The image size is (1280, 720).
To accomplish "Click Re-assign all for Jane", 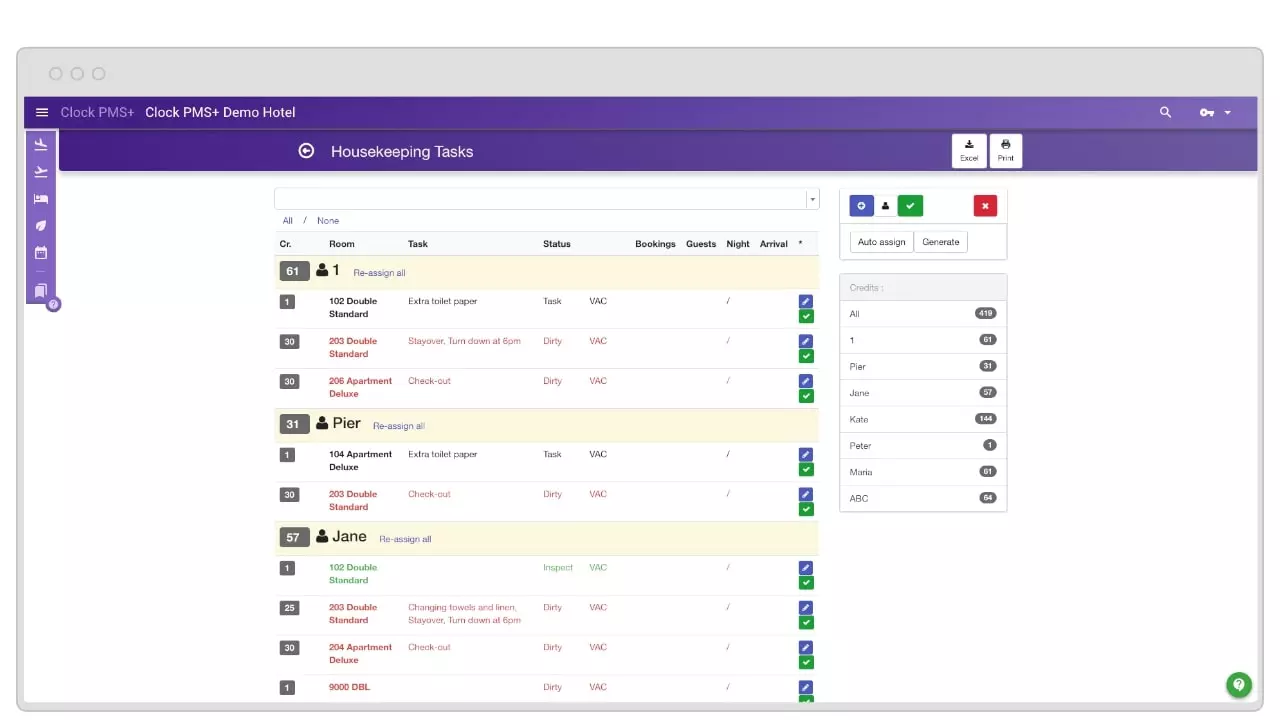I will (405, 539).
